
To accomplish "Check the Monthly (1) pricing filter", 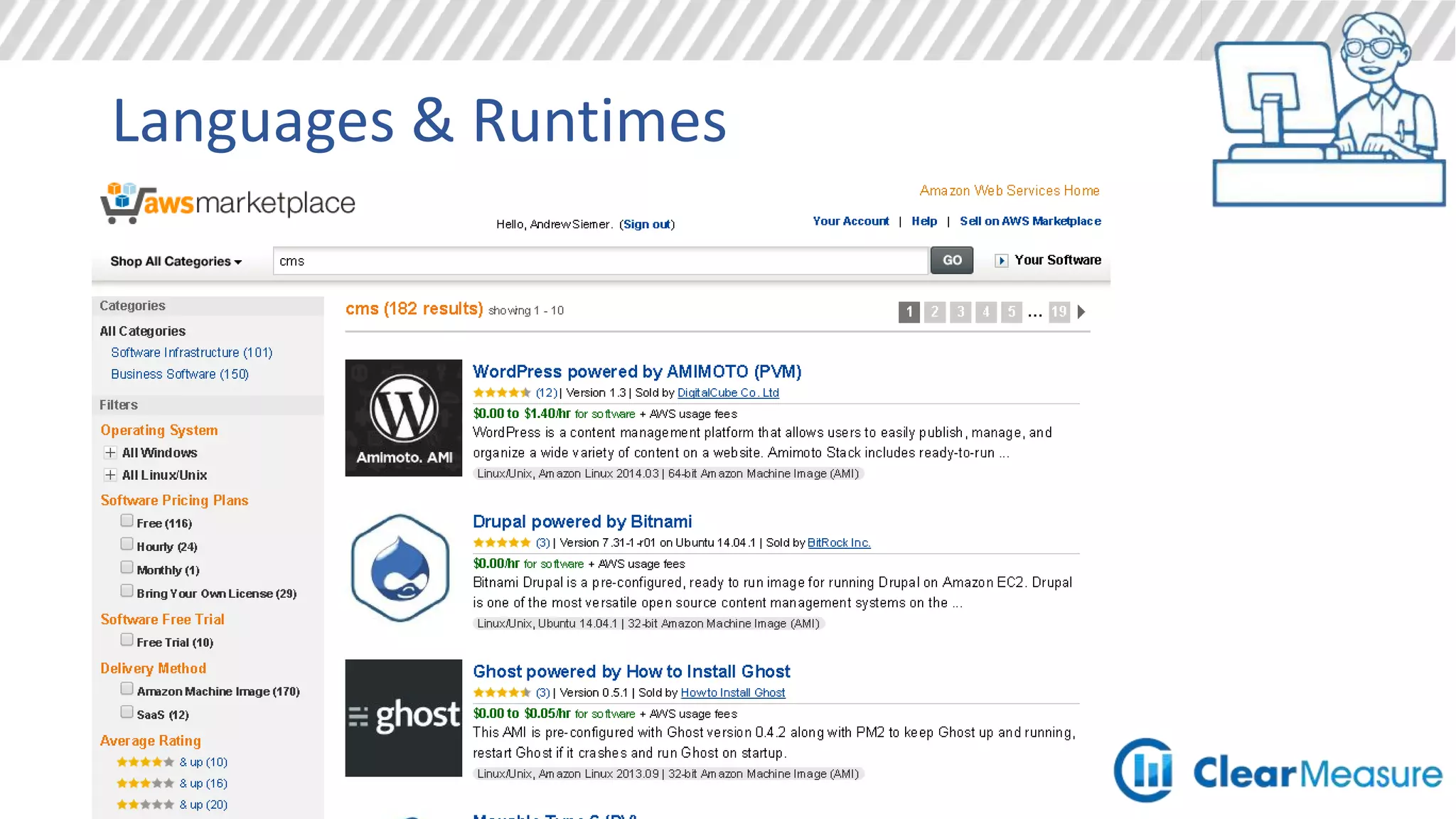I will pos(127,567).
